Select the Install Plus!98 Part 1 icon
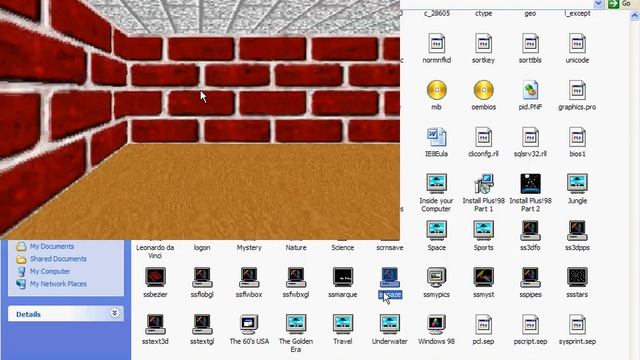This screenshot has height=360, width=640. pos(483,184)
